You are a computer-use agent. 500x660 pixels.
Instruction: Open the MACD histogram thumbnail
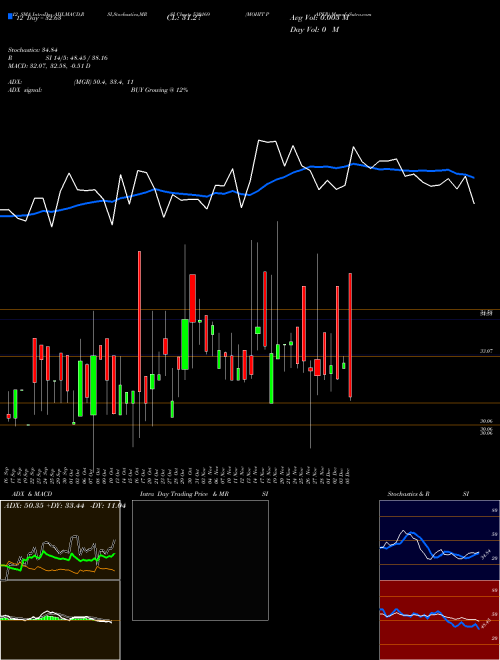pos(60,620)
